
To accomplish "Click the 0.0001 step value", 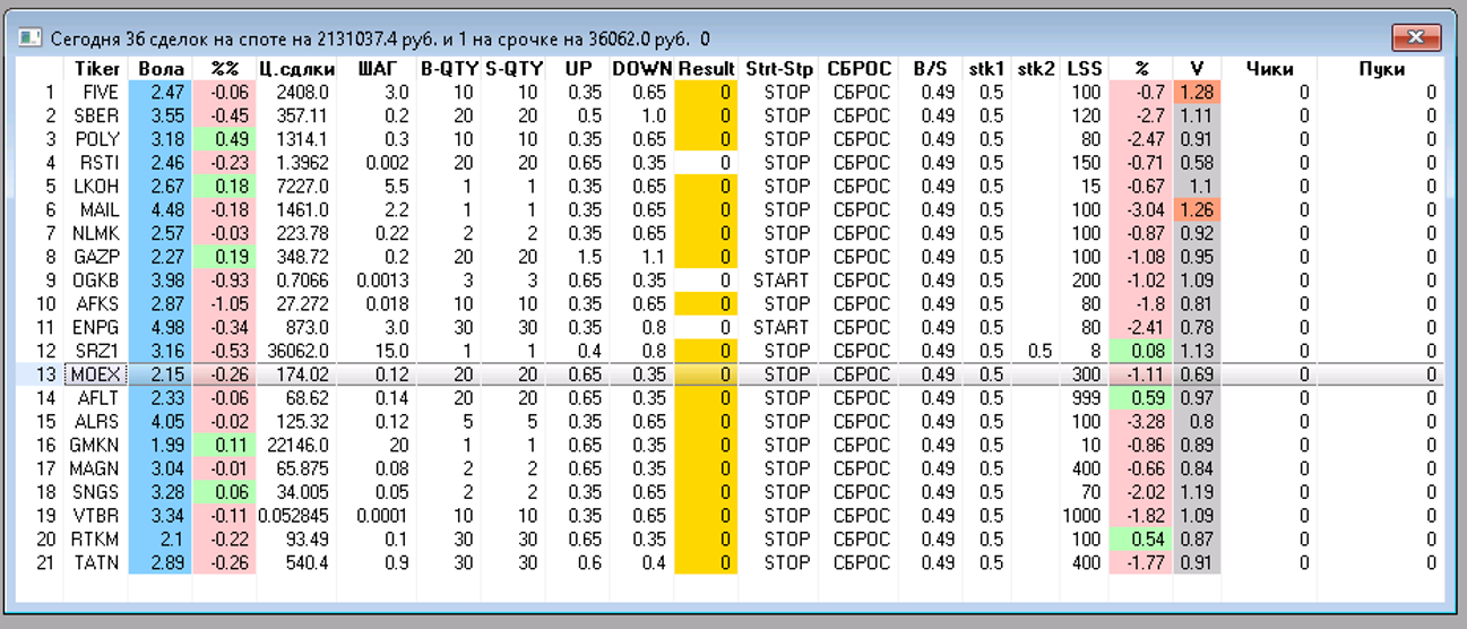I will coord(382,515).
